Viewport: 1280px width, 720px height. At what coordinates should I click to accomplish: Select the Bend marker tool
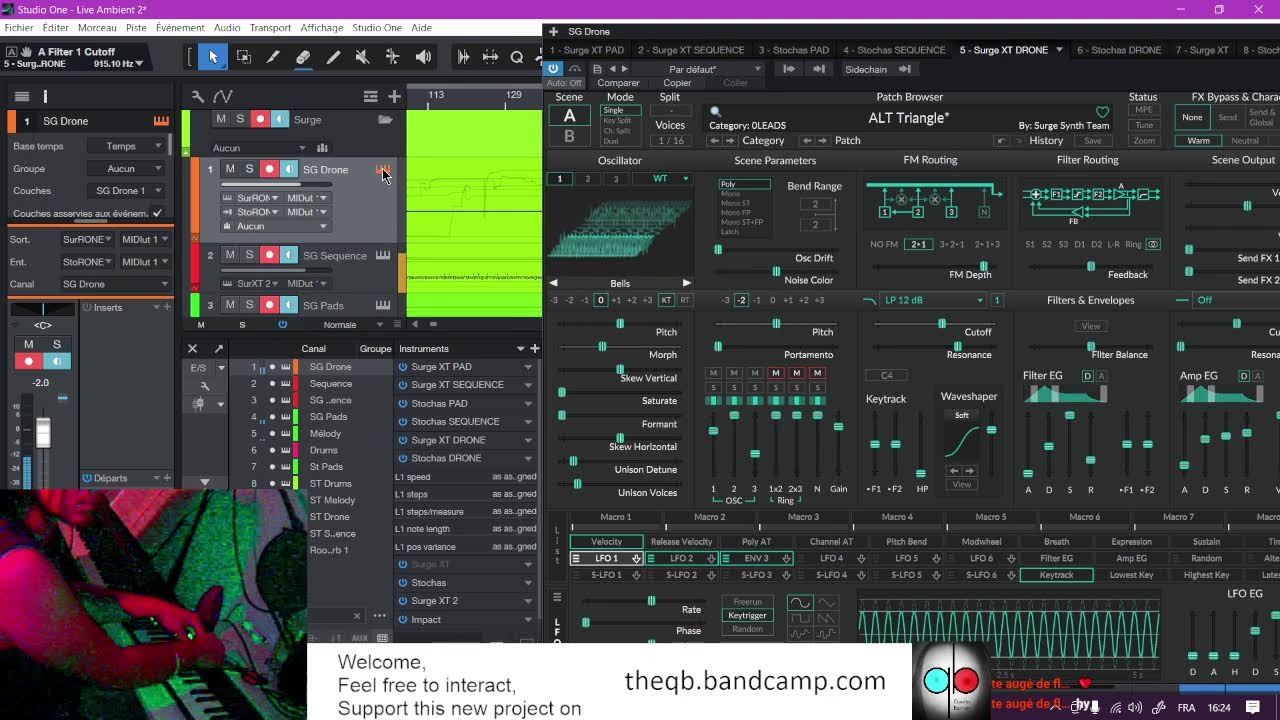(392, 57)
